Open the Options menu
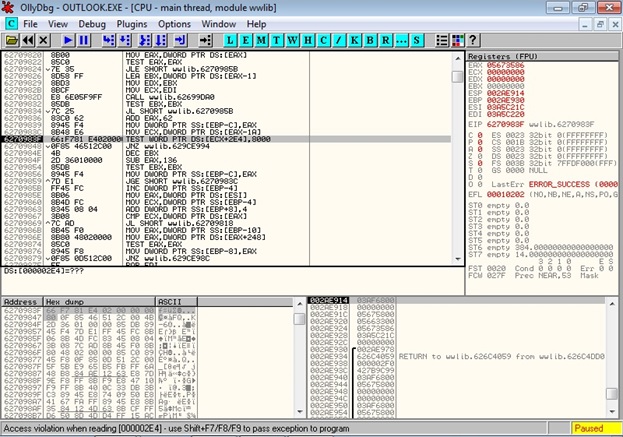This screenshot has height=437, width=623. click(174, 23)
